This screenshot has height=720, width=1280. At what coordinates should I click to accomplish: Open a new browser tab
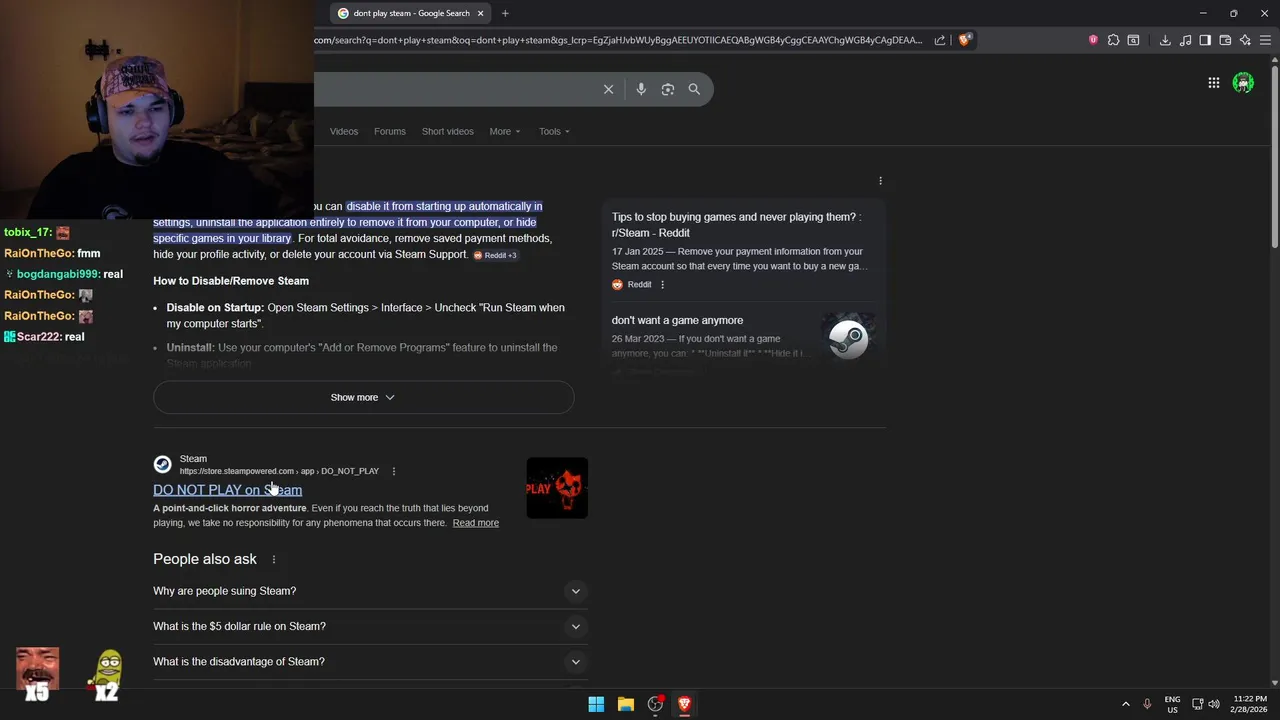(505, 13)
